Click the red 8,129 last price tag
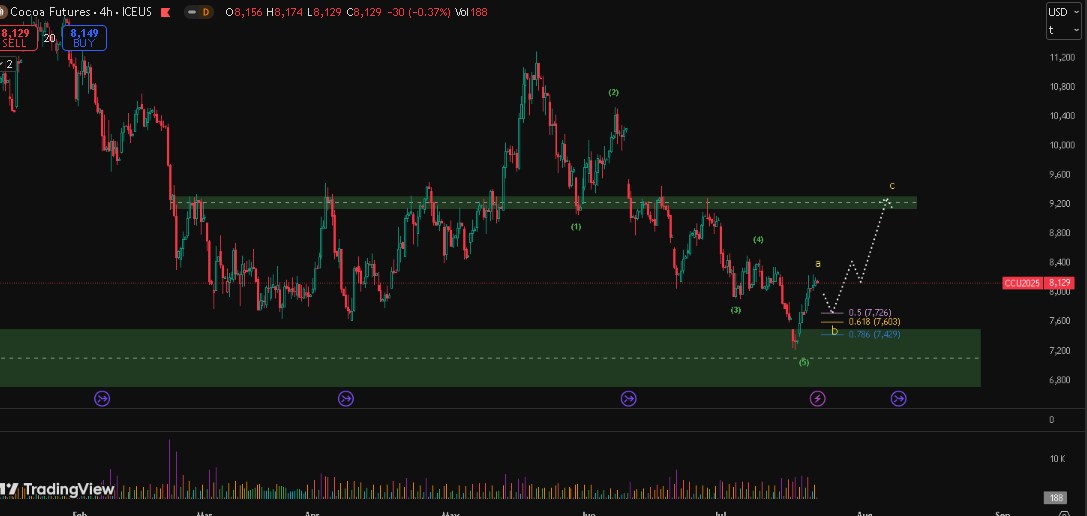Image resolution: width=1087 pixels, height=516 pixels. (1060, 283)
